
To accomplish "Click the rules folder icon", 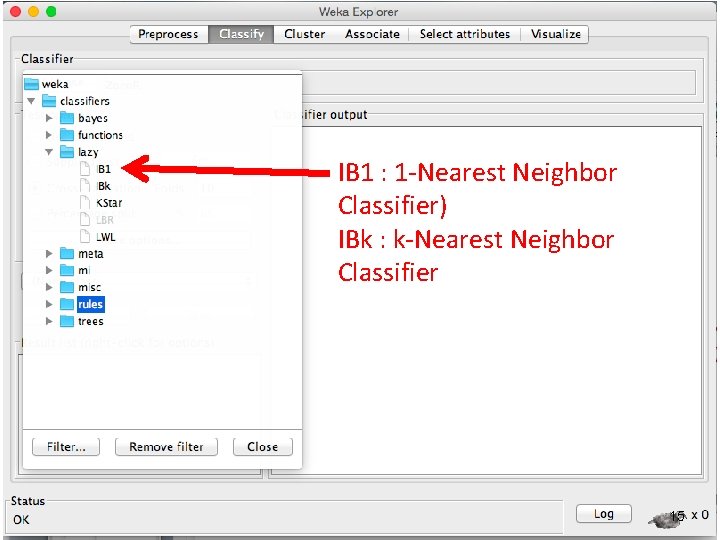I will [67, 304].
